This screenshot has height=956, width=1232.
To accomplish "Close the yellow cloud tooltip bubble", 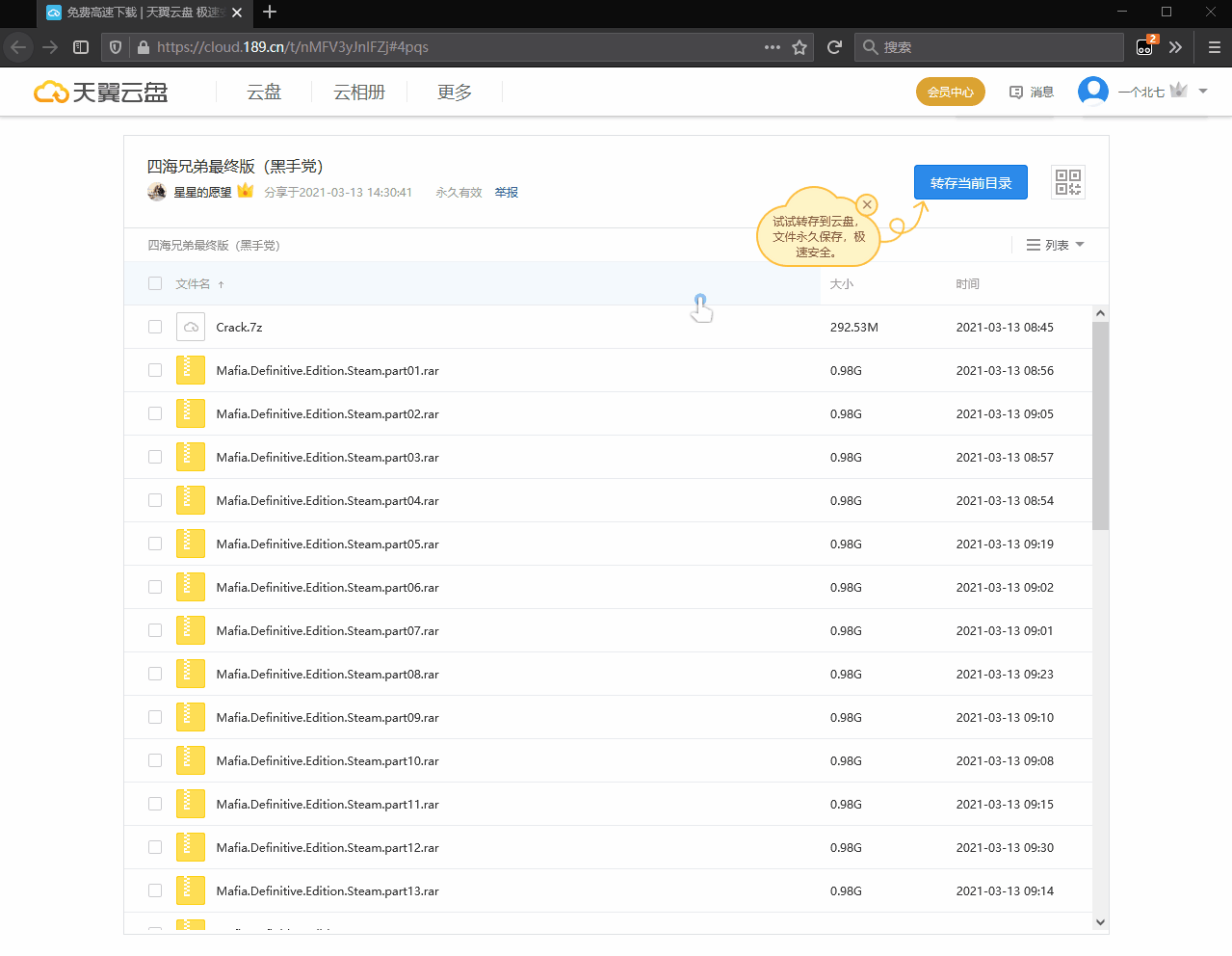I will coord(867,204).
